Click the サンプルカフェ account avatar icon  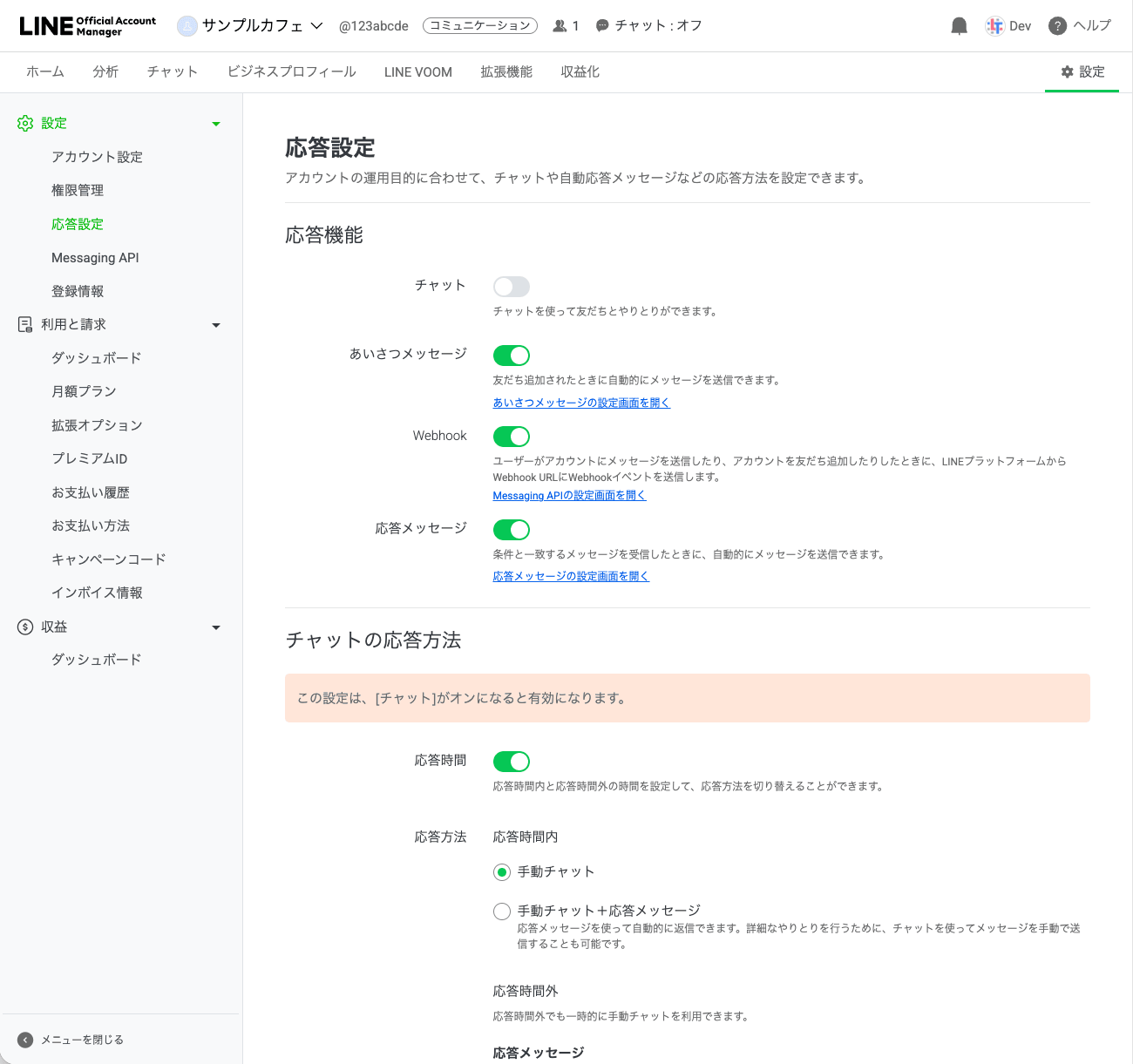[187, 26]
